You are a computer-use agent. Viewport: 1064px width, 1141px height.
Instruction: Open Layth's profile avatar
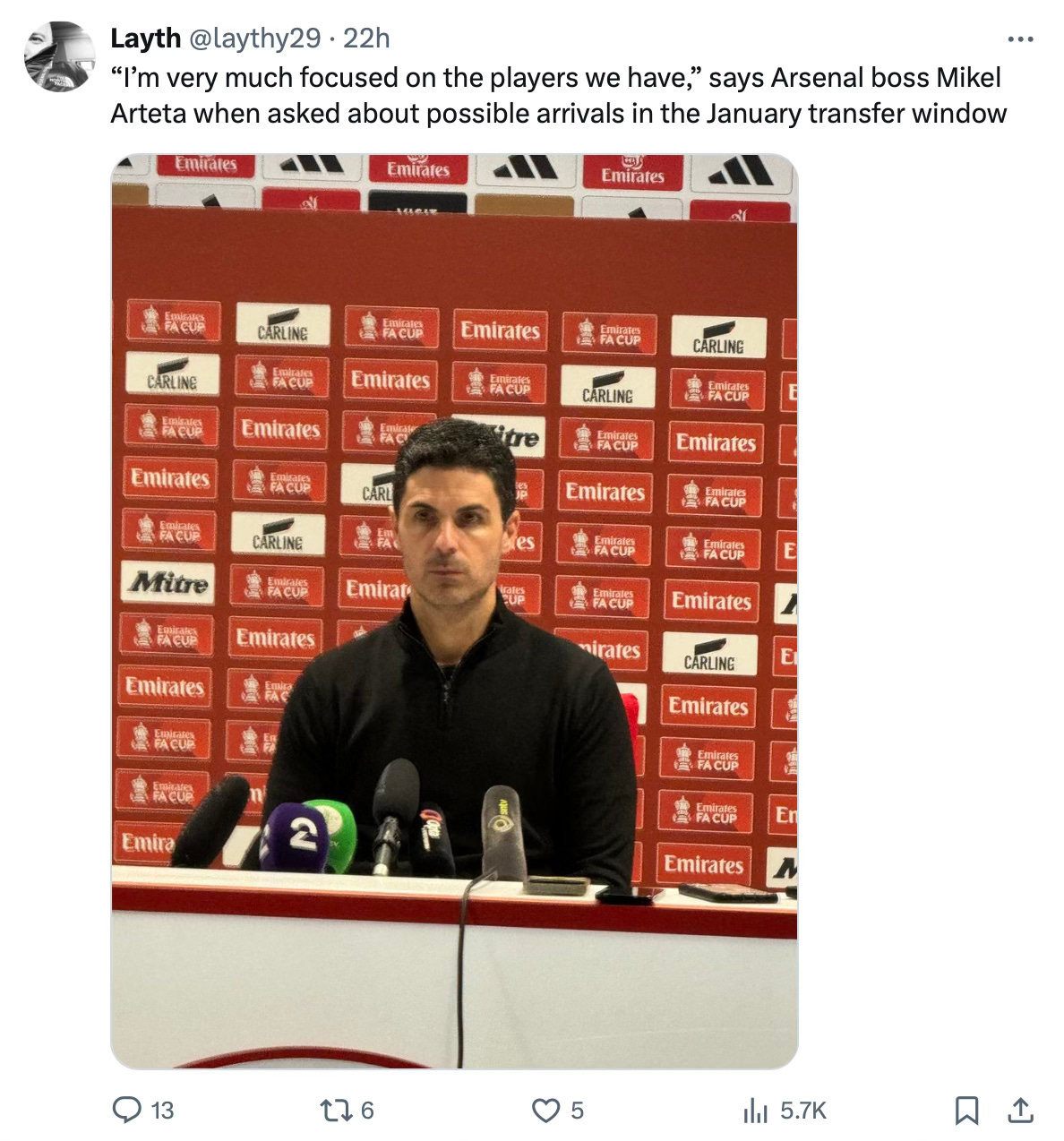(x=59, y=56)
